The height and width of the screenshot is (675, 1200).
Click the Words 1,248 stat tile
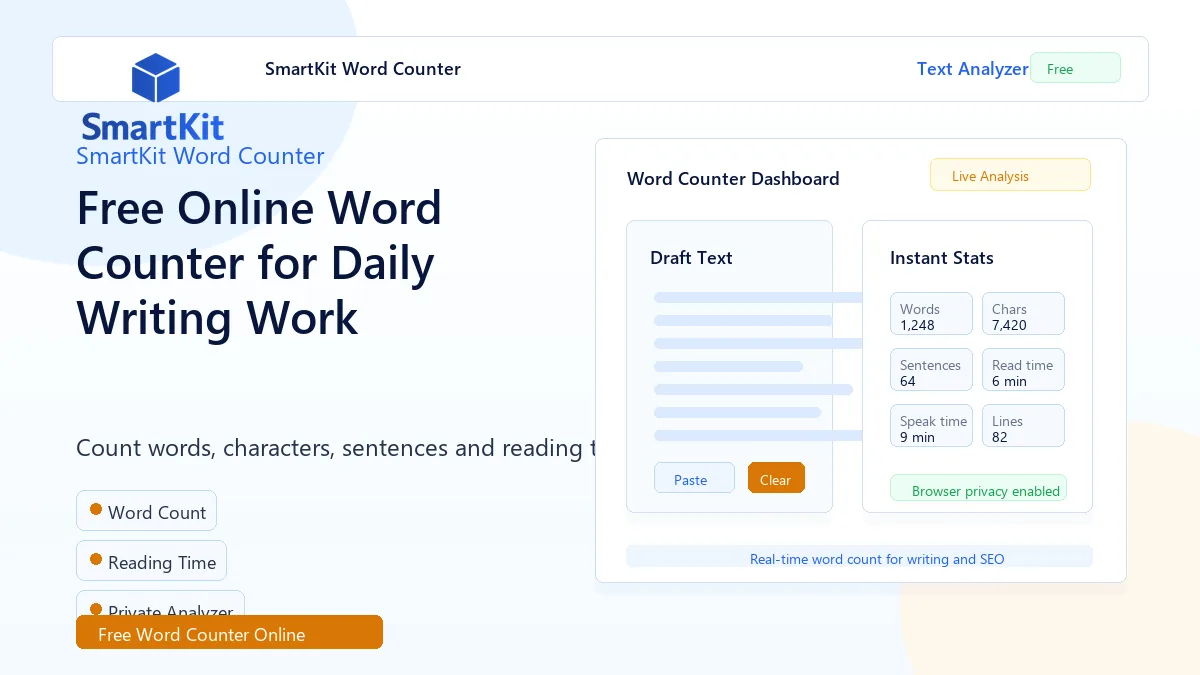[931, 314]
